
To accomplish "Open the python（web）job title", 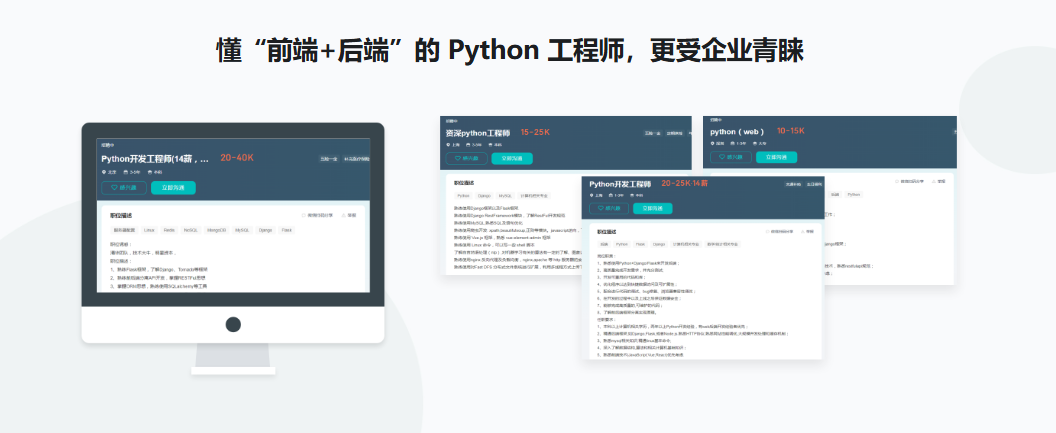I will (737, 131).
